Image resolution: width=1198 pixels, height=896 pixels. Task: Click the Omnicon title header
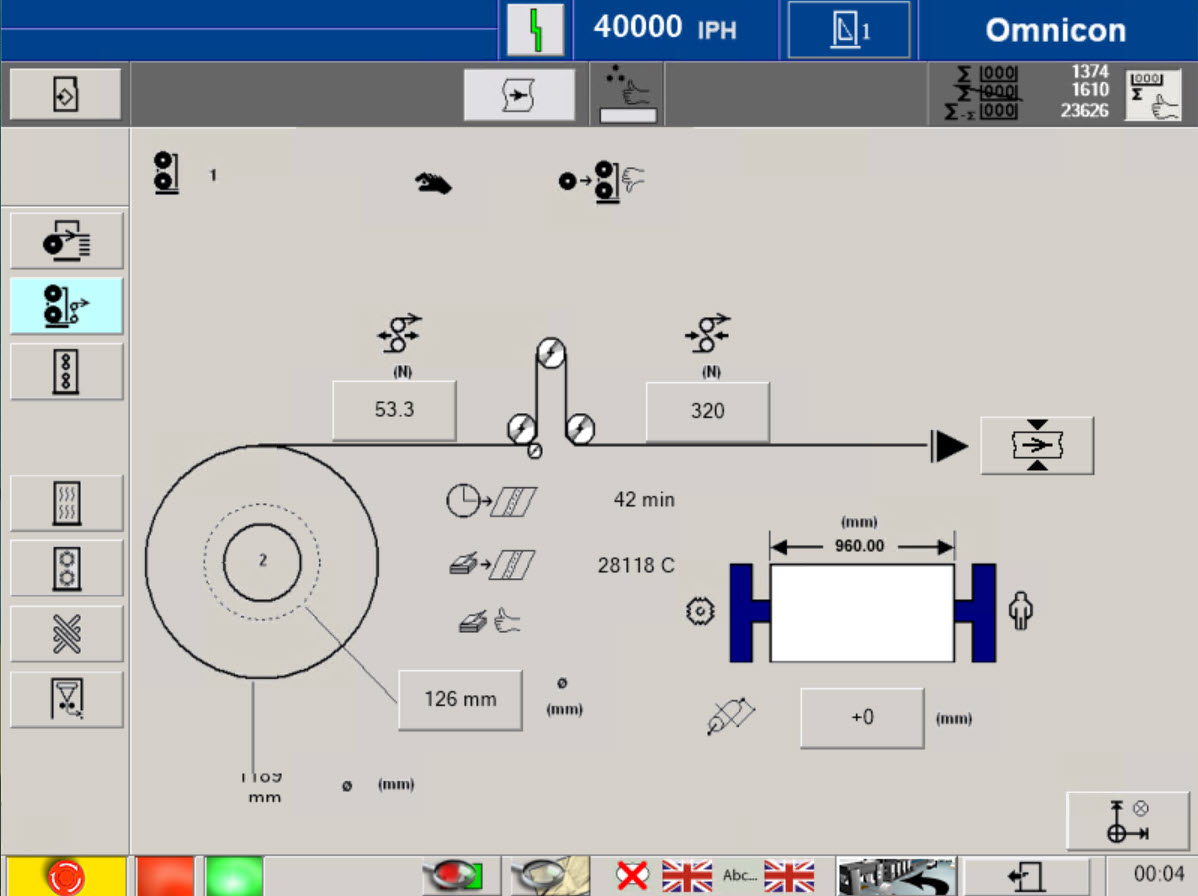click(1055, 30)
